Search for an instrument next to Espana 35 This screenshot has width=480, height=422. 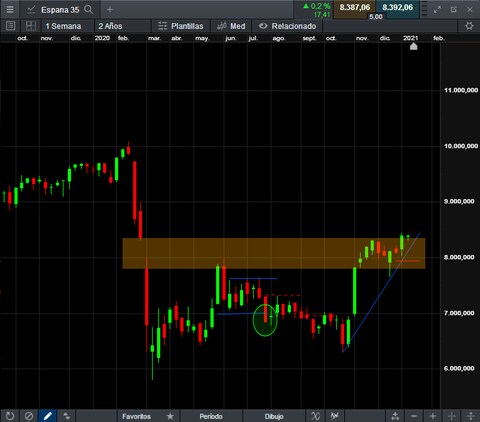tap(88, 9)
